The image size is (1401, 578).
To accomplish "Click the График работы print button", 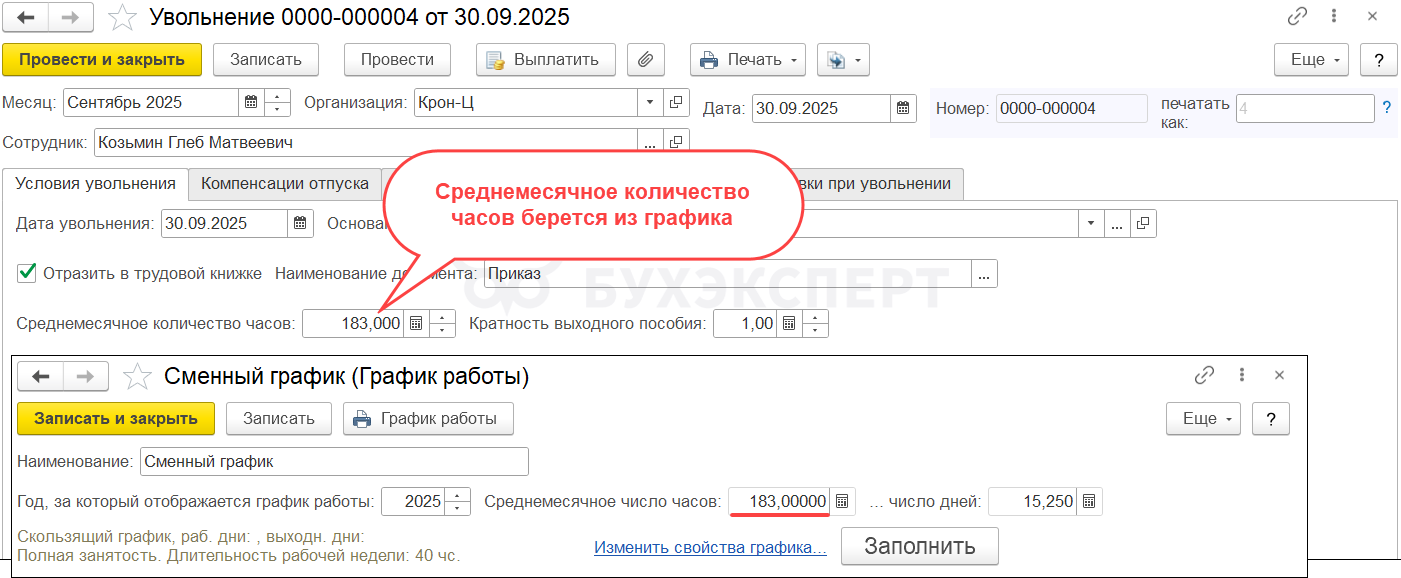I will click(428, 419).
